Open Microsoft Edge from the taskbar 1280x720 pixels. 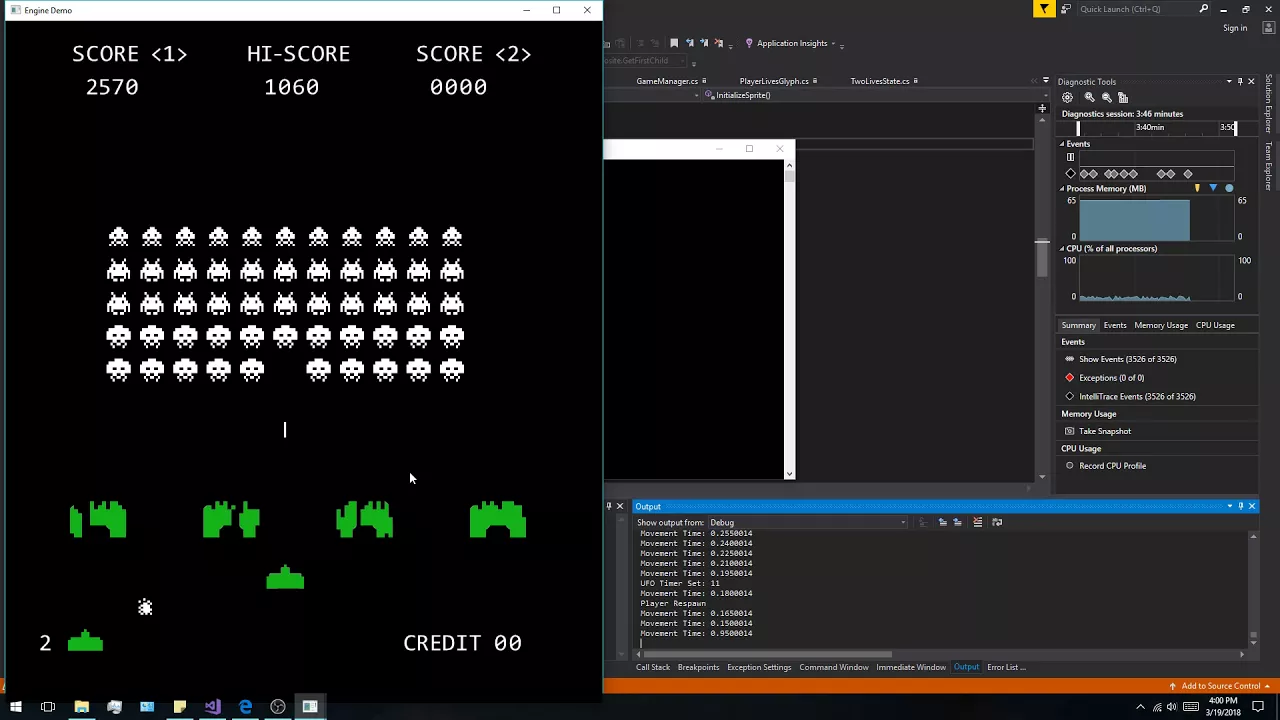pos(245,707)
